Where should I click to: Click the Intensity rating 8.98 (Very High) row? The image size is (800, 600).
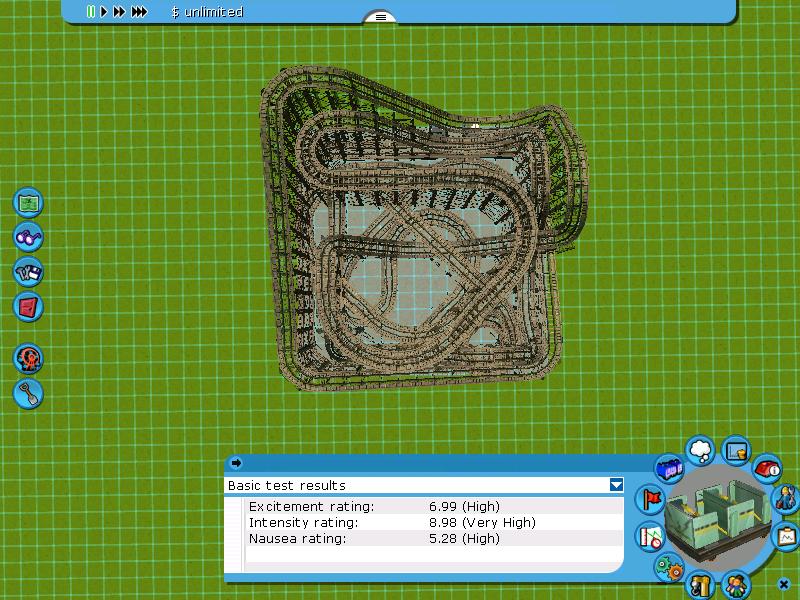click(434, 522)
